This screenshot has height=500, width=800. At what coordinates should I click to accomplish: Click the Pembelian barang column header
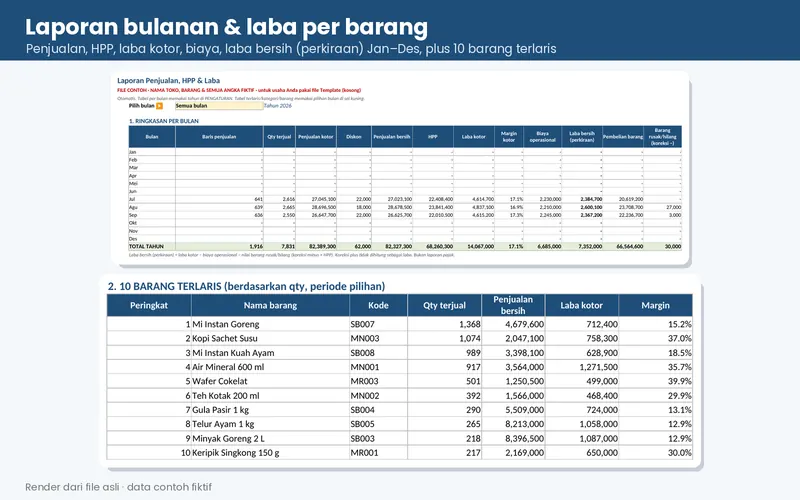623,137
